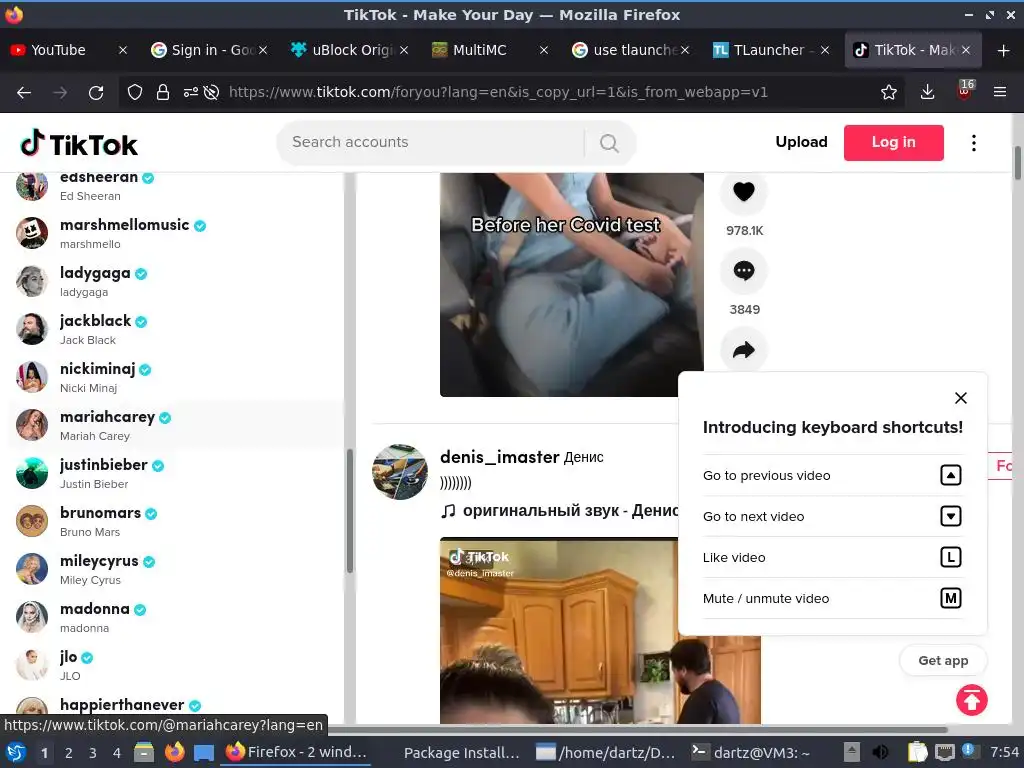
Task: Click the L key icon for Like video
Action: [x=950, y=557]
